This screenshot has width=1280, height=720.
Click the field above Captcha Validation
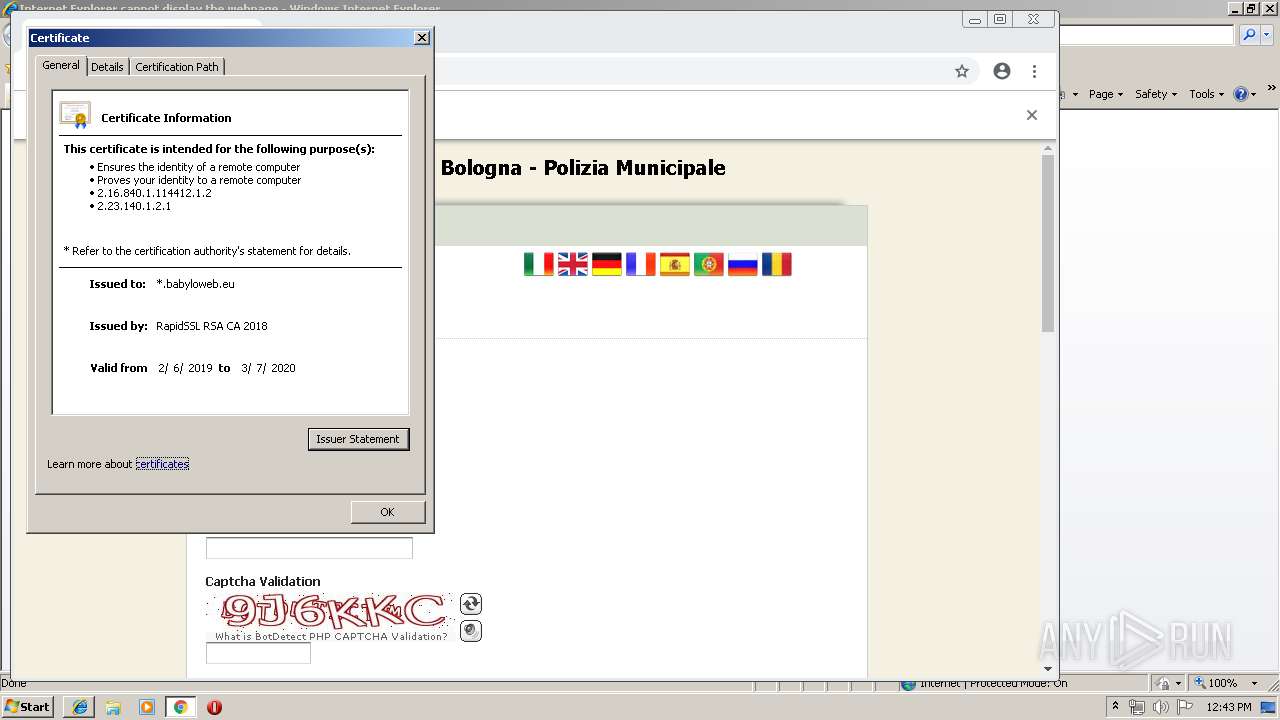pos(309,548)
